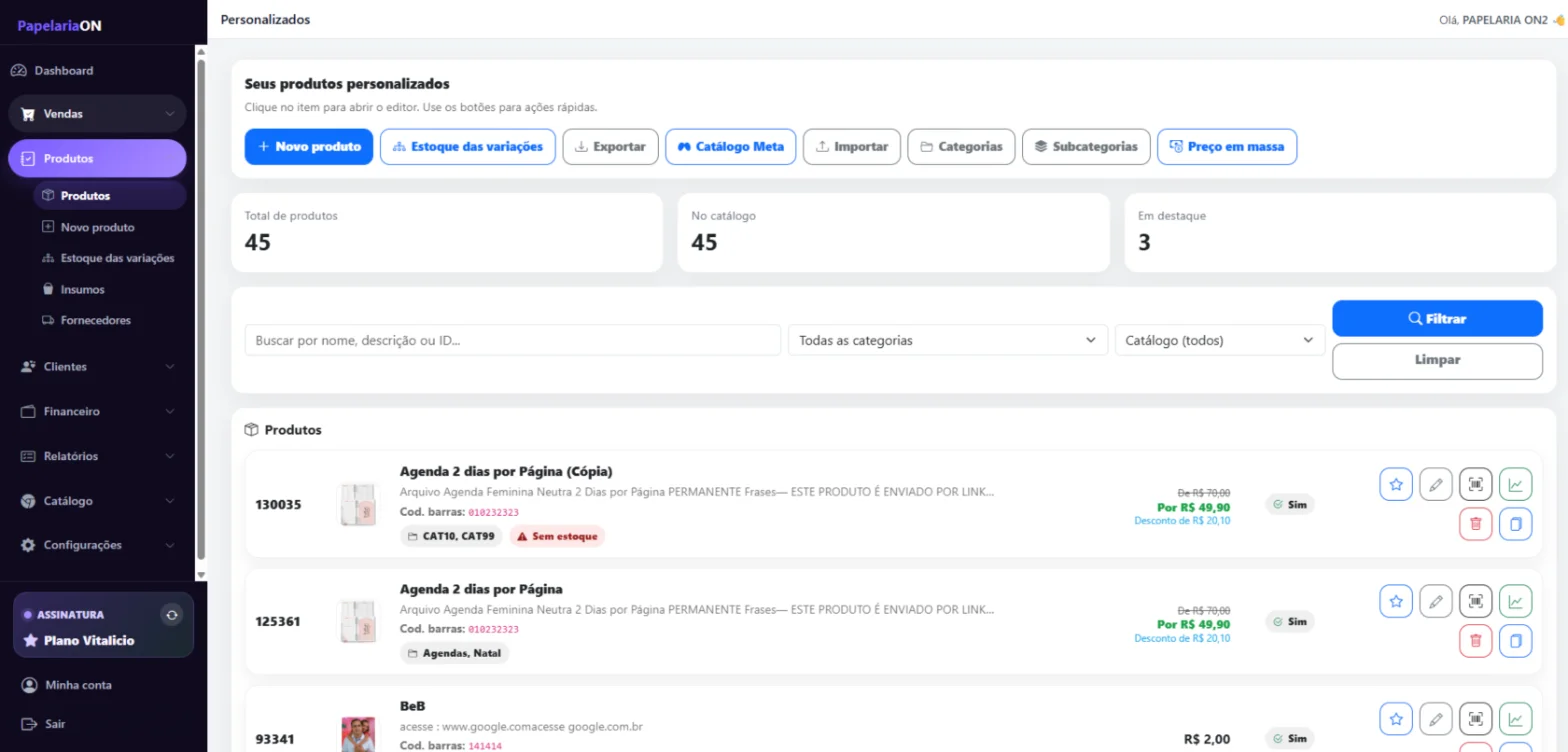The height and width of the screenshot is (752, 1568).
Task: Expand the Clientes sidebar section
Action: point(97,367)
